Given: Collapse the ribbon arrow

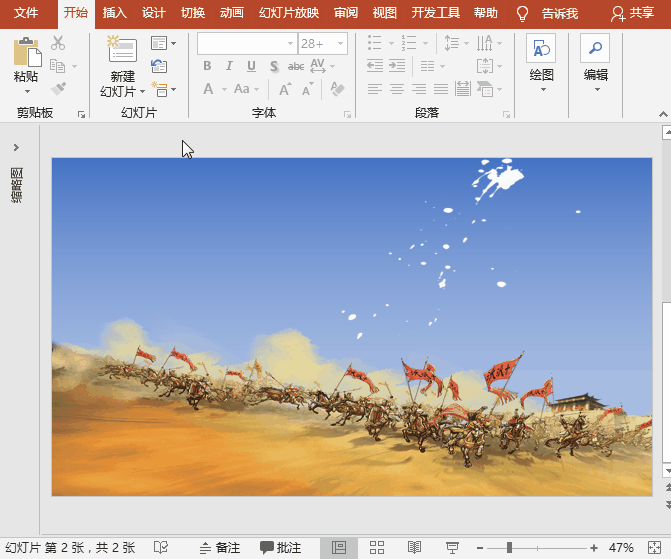Looking at the screenshot, I should [x=663, y=114].
